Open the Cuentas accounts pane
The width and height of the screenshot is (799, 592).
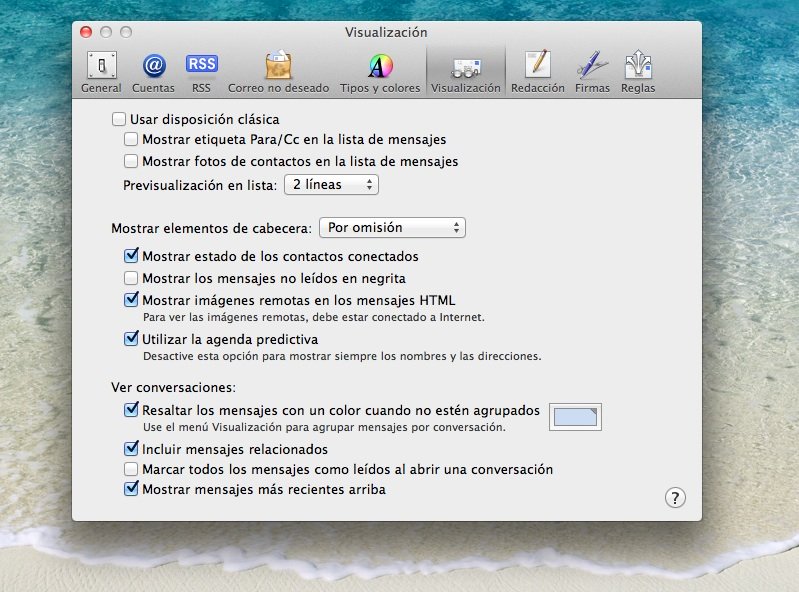[x=153, y=72]
